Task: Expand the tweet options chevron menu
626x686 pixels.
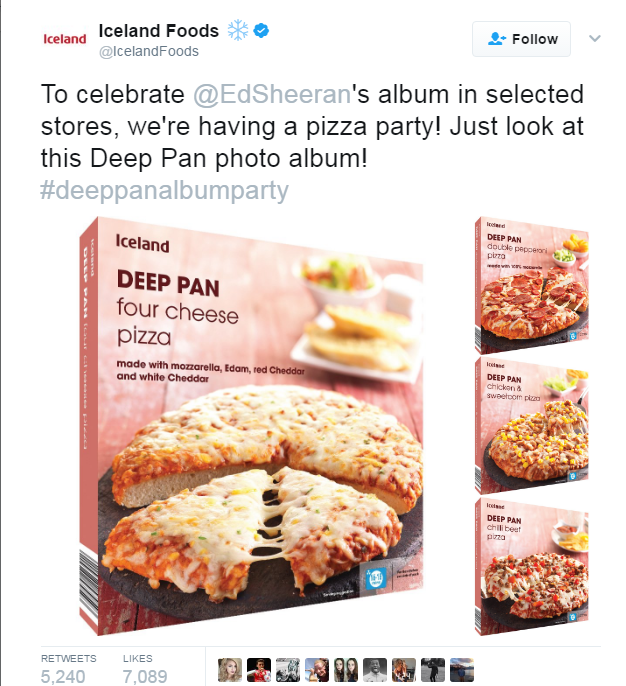Action: (594, 39)
